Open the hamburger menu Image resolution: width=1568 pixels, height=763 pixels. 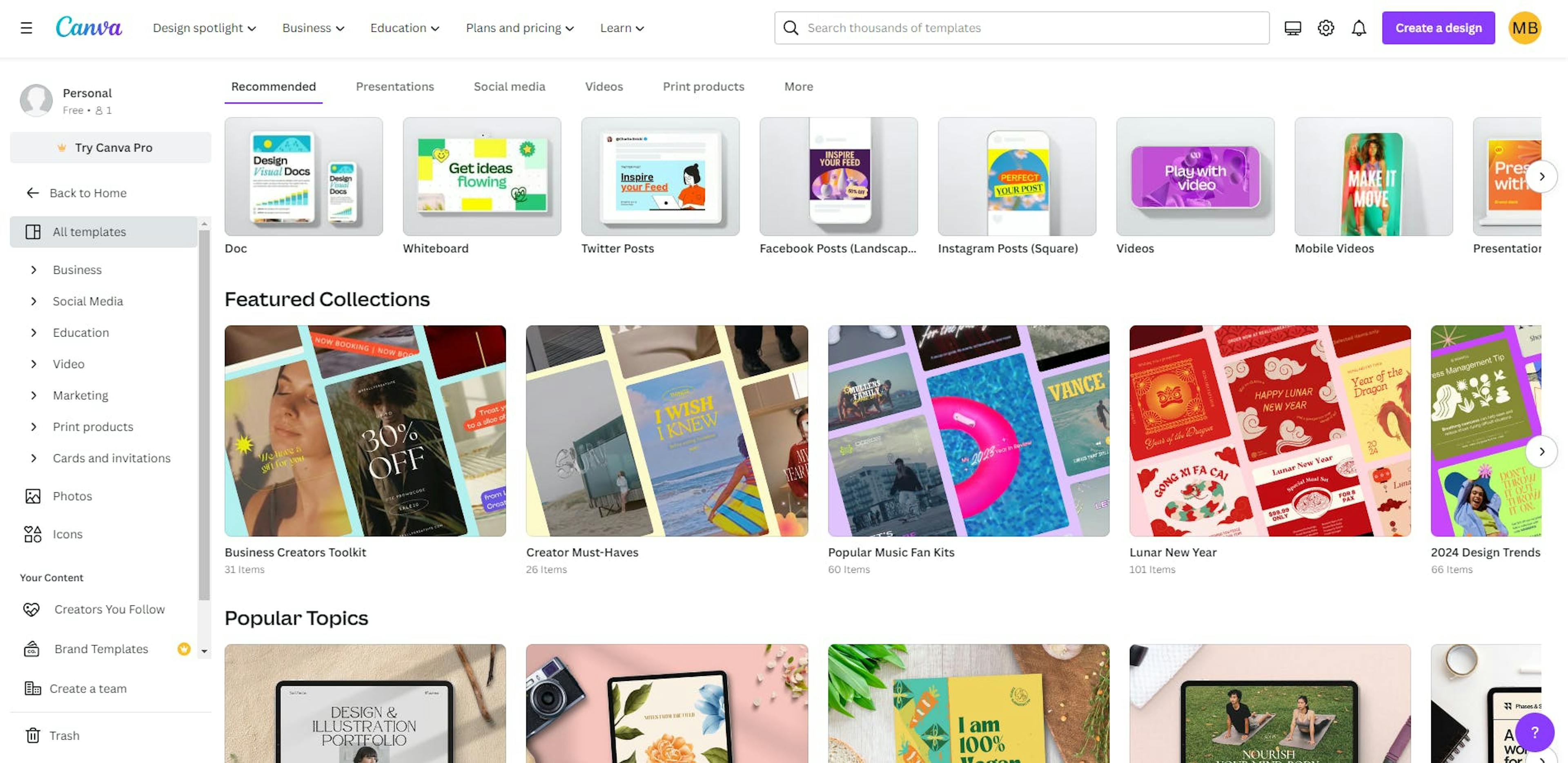point(26,27)
